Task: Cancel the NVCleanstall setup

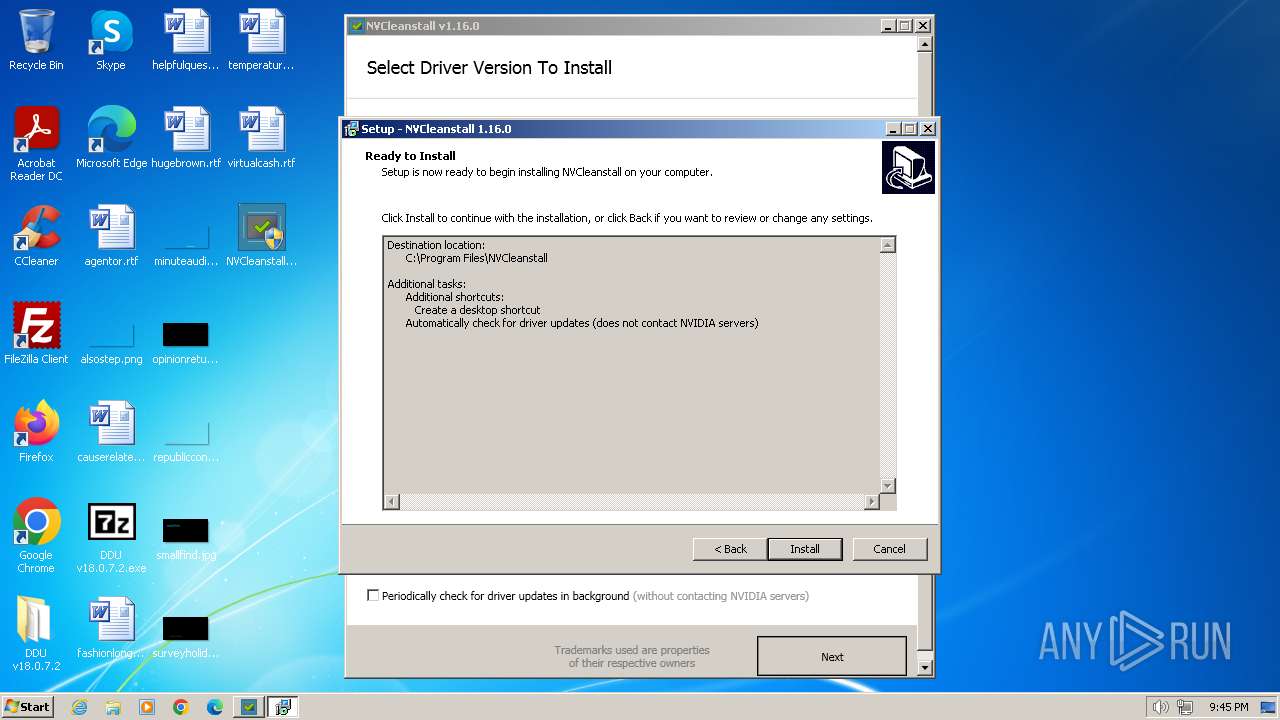Action: [889, 549]
